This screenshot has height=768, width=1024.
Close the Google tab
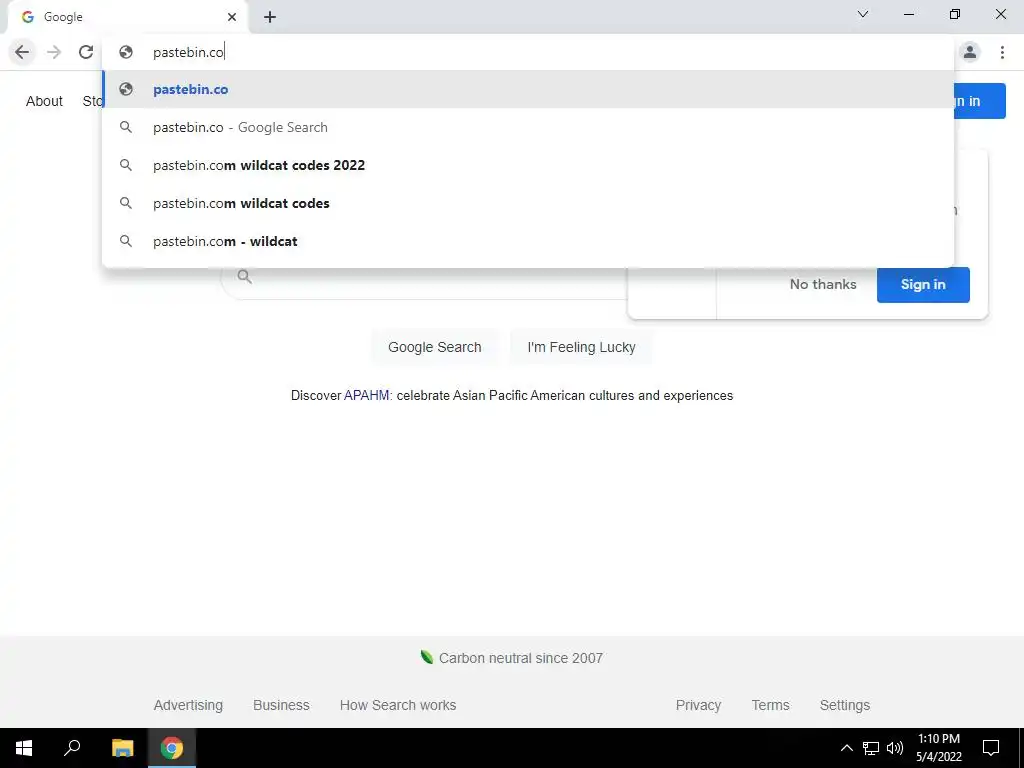click(x=232, y=17)
